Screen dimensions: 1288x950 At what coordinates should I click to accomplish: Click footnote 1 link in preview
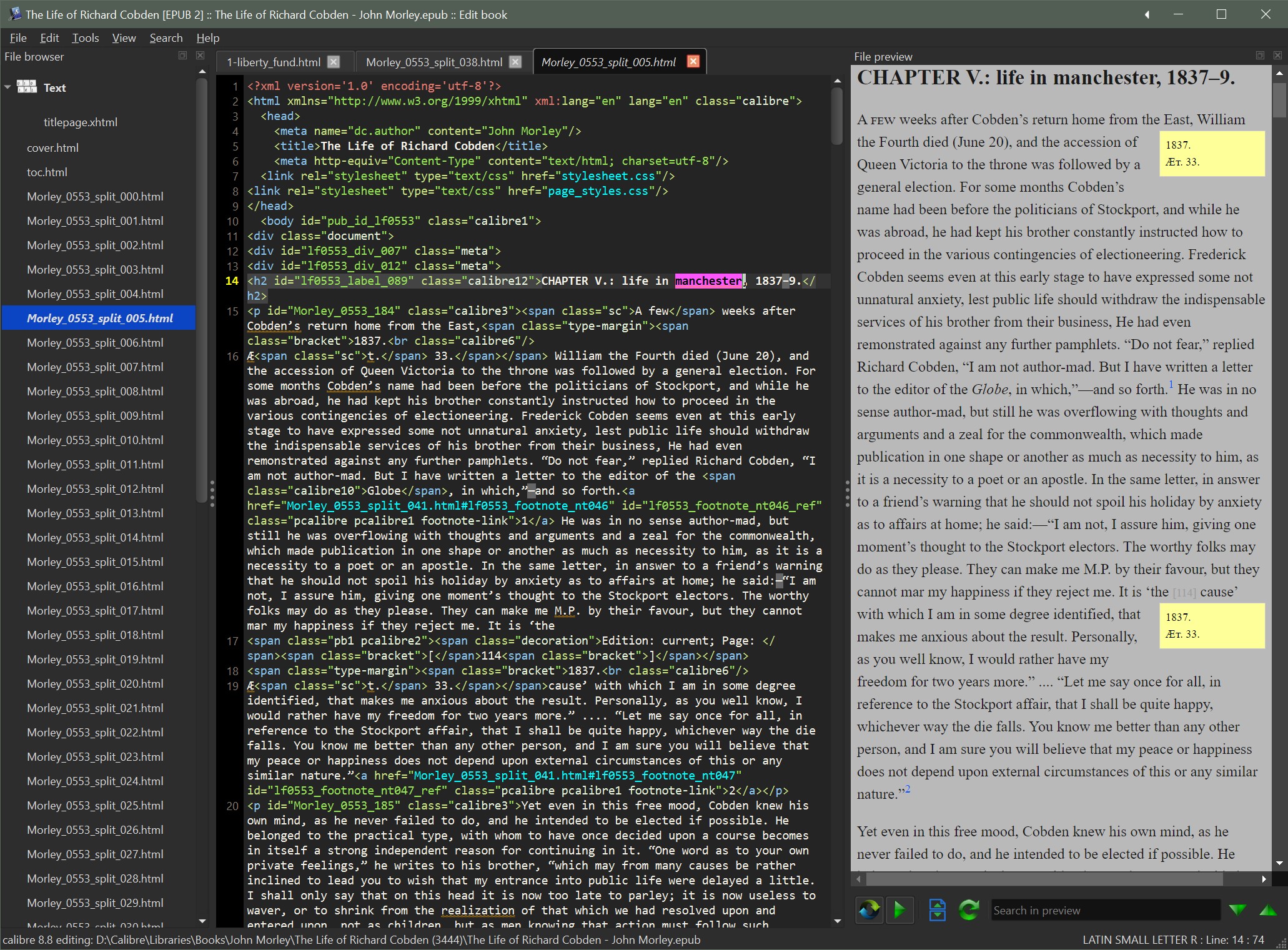pyautogui.click(x=1171, y=385)
